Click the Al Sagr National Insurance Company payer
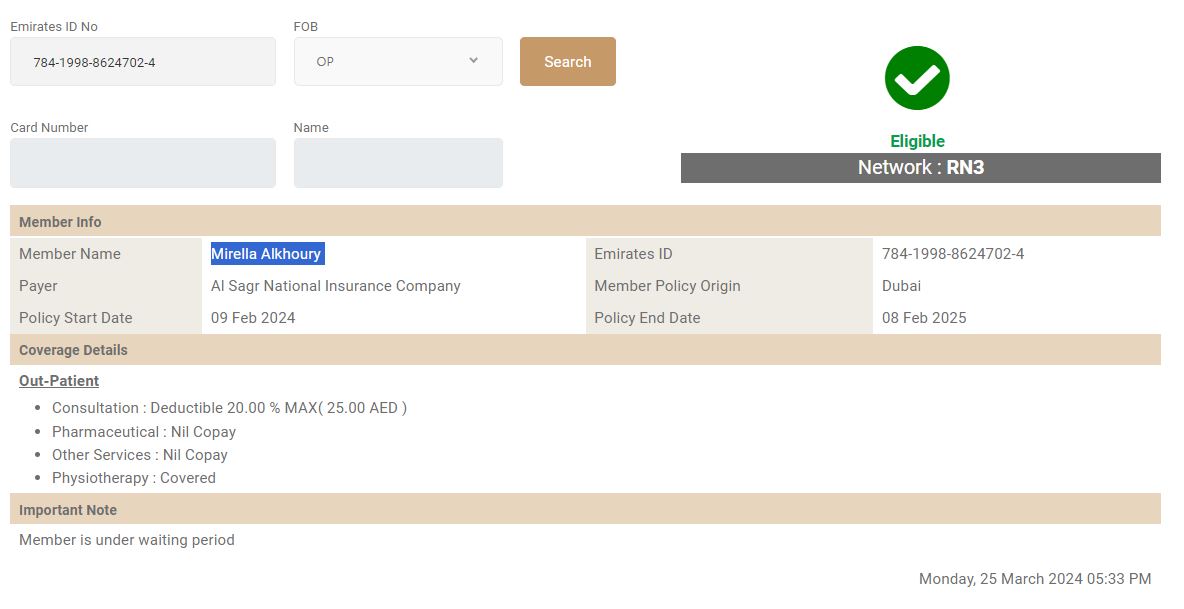The height and width of the screenshot is (609, 1184). [335, 286]
